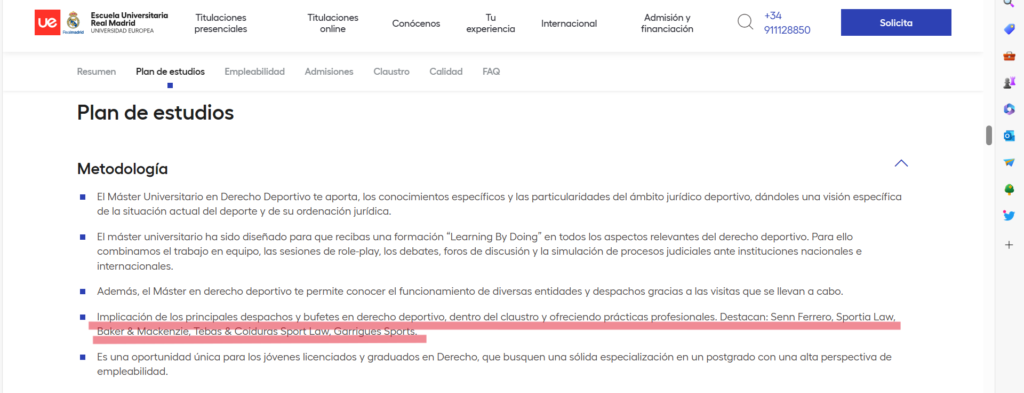Click the Universidad Europea Real Madrid logo
The height and width of the screenshot is (393, 1024).
pyautogui.click(x=101, y=22)
